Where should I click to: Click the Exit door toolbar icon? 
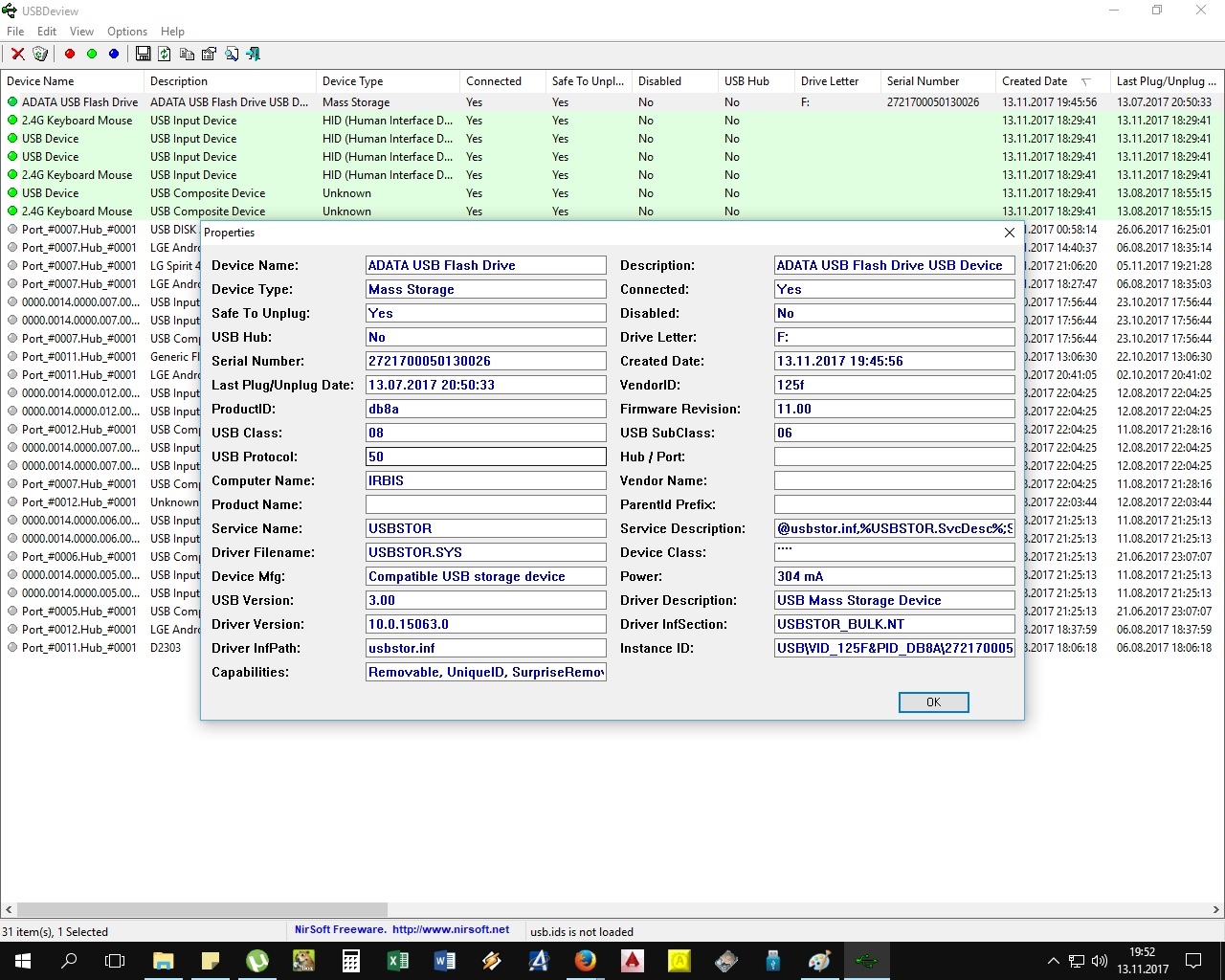254,54
